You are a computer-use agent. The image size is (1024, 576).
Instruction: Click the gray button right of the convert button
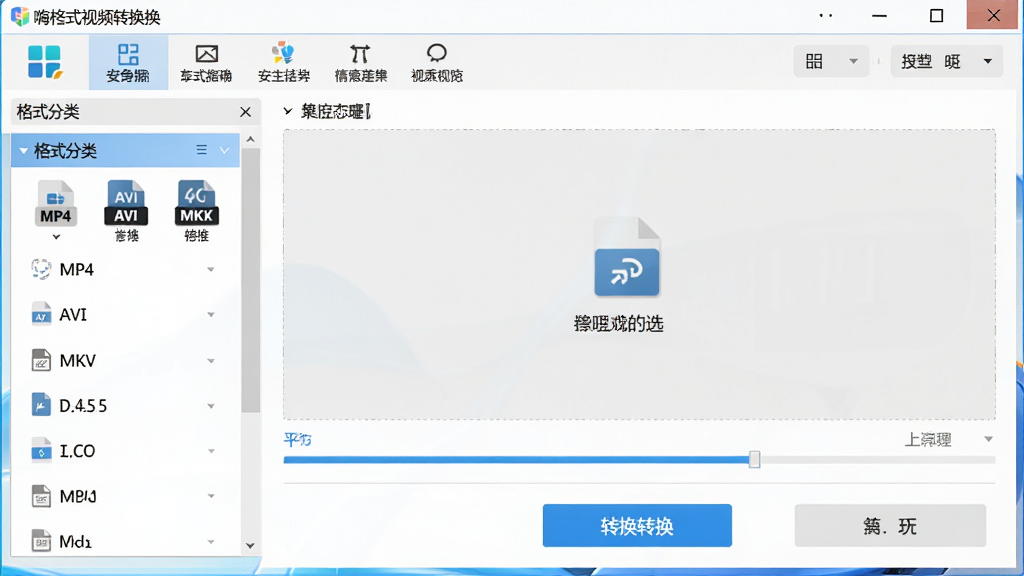(890, 526)
